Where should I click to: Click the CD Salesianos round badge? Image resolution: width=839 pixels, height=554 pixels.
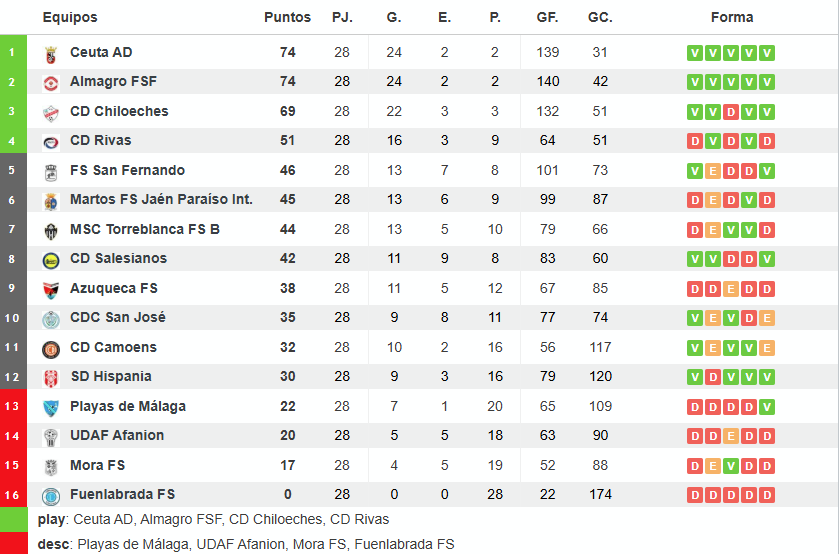[51, 261]
